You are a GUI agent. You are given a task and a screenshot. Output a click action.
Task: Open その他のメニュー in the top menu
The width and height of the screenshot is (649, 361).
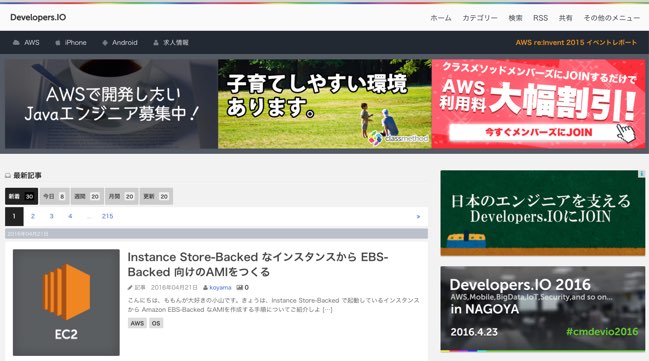click(611, 18)
